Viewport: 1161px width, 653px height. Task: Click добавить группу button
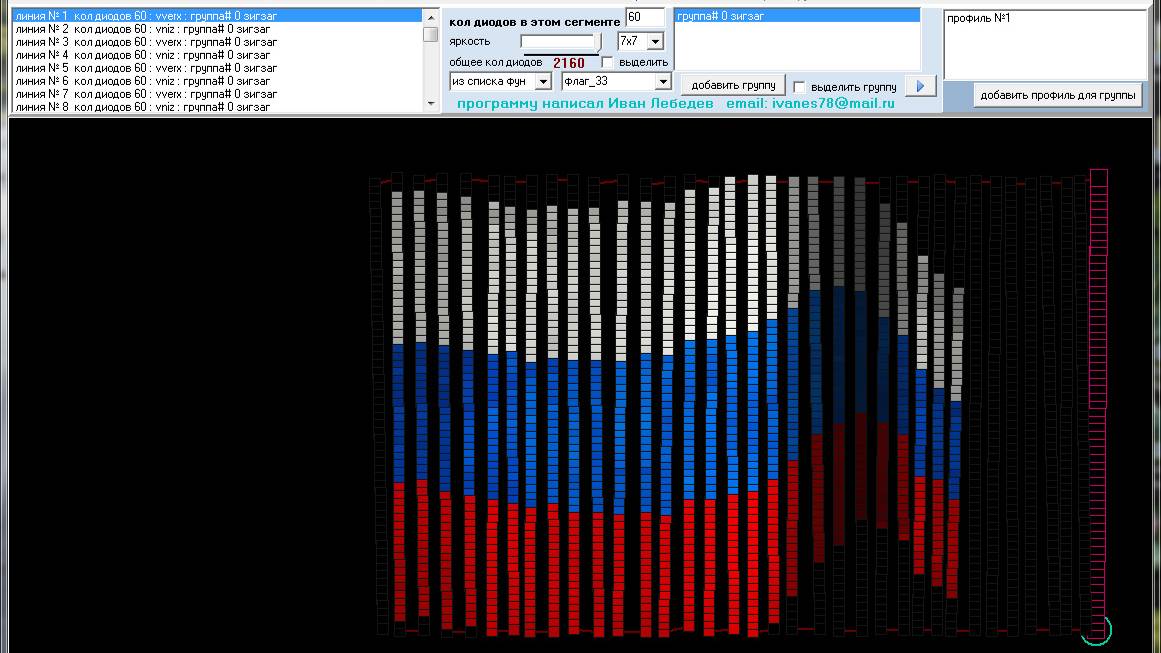[733, 85]
